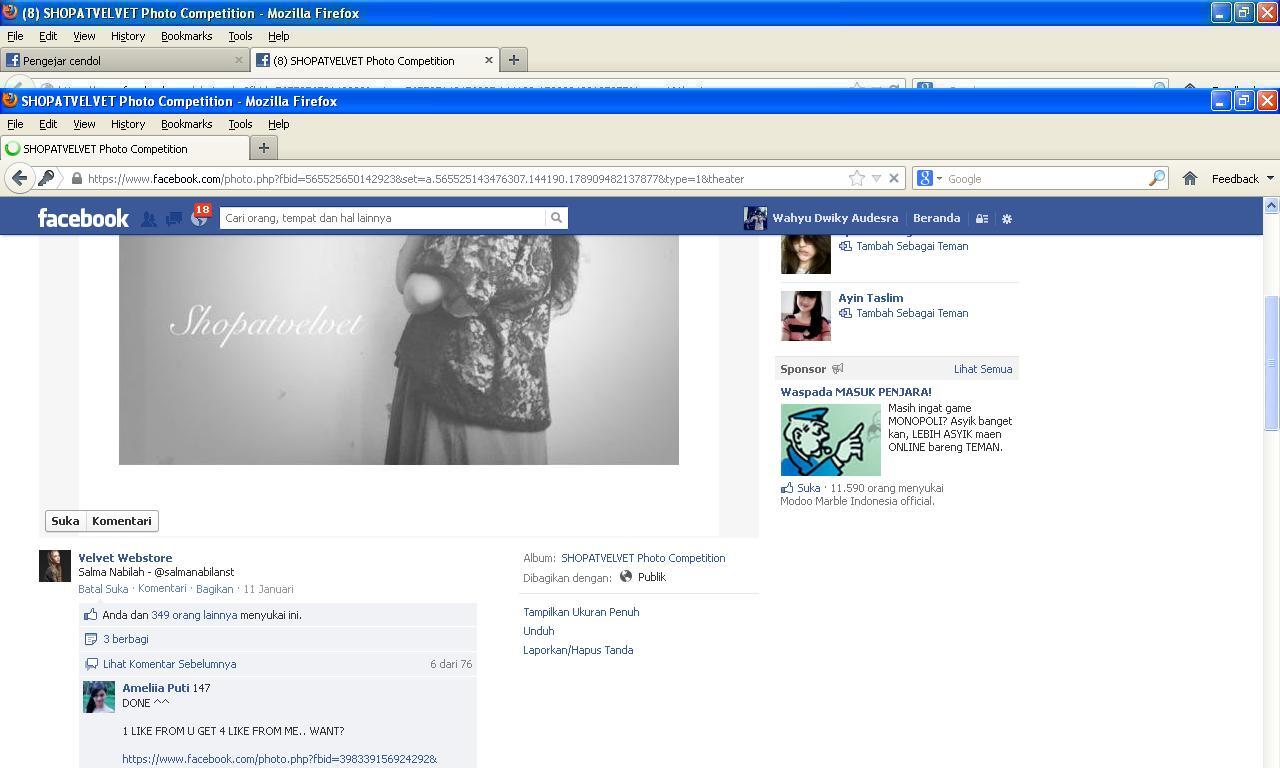Switch to the 'Pengejar cendol' tab in background window
1280x768 pixels.
click(125, 60)
